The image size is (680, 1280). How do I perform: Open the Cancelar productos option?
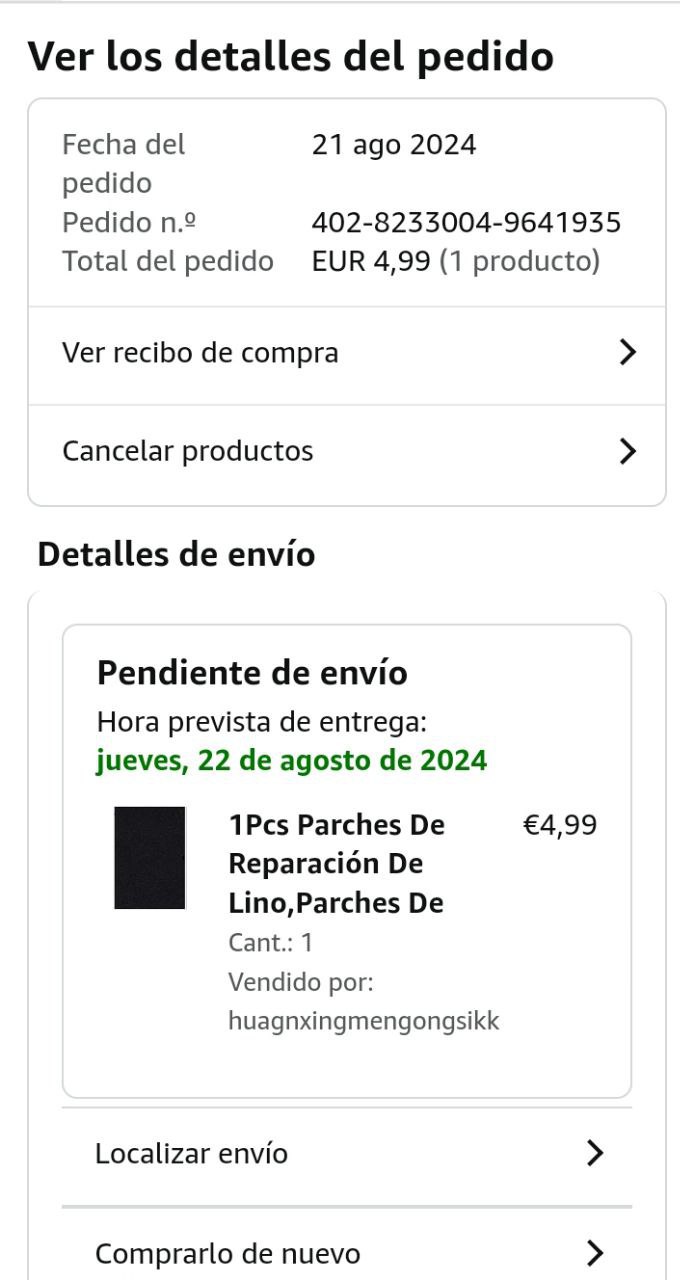click(x=188, y=451)
